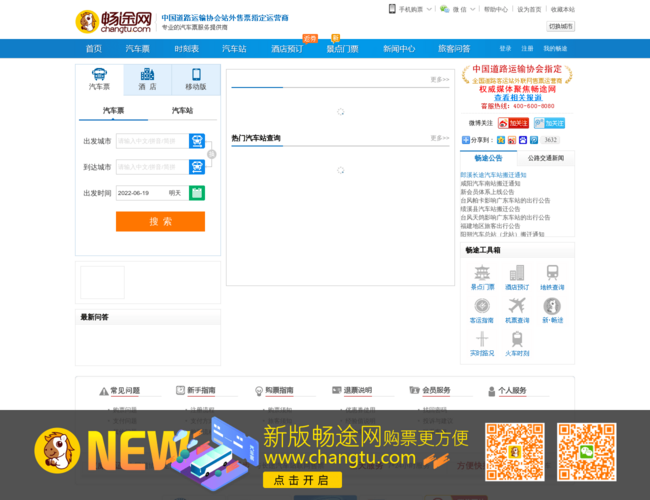
Task: Click the 景点门票 pagoda icon in toolbox
Action: pos(483,276)
